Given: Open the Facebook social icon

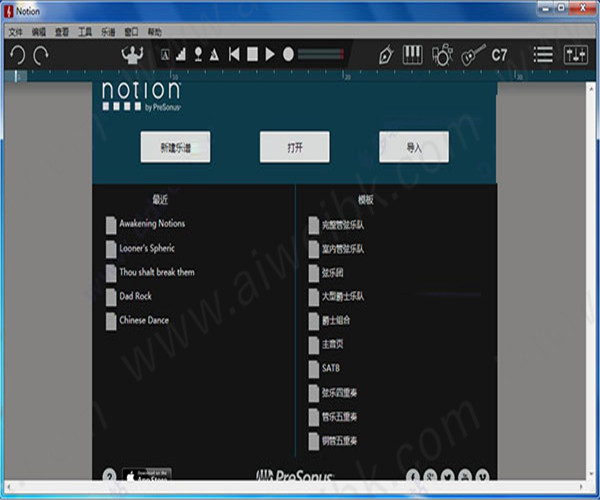Looking at the screenshot, I should pos(412,476).
